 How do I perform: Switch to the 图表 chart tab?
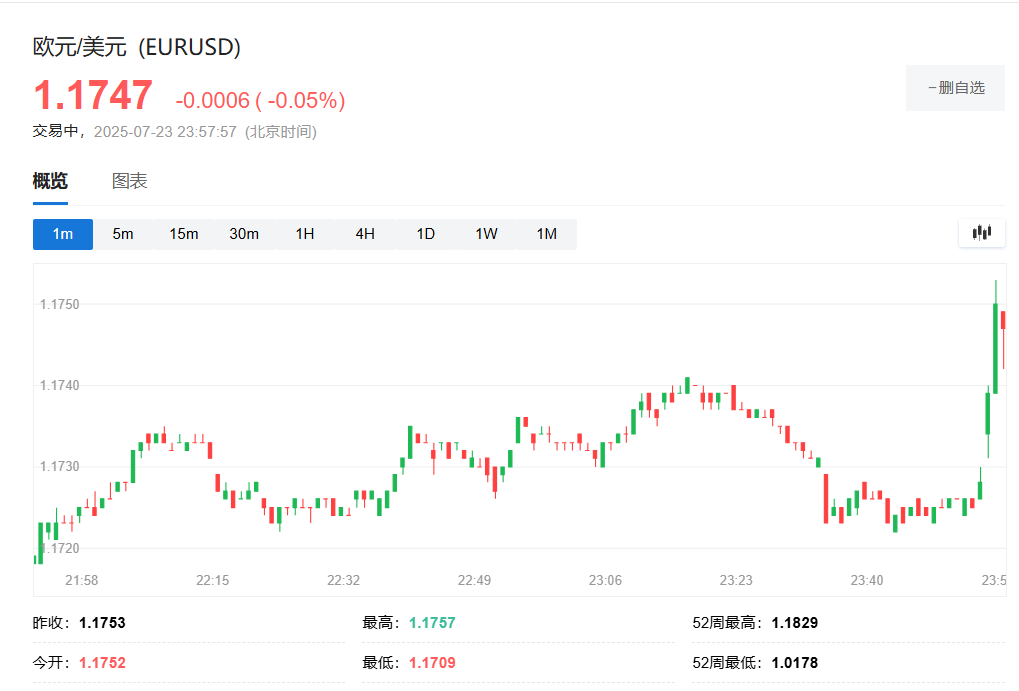pyautogui.click(x=129, y=181)
